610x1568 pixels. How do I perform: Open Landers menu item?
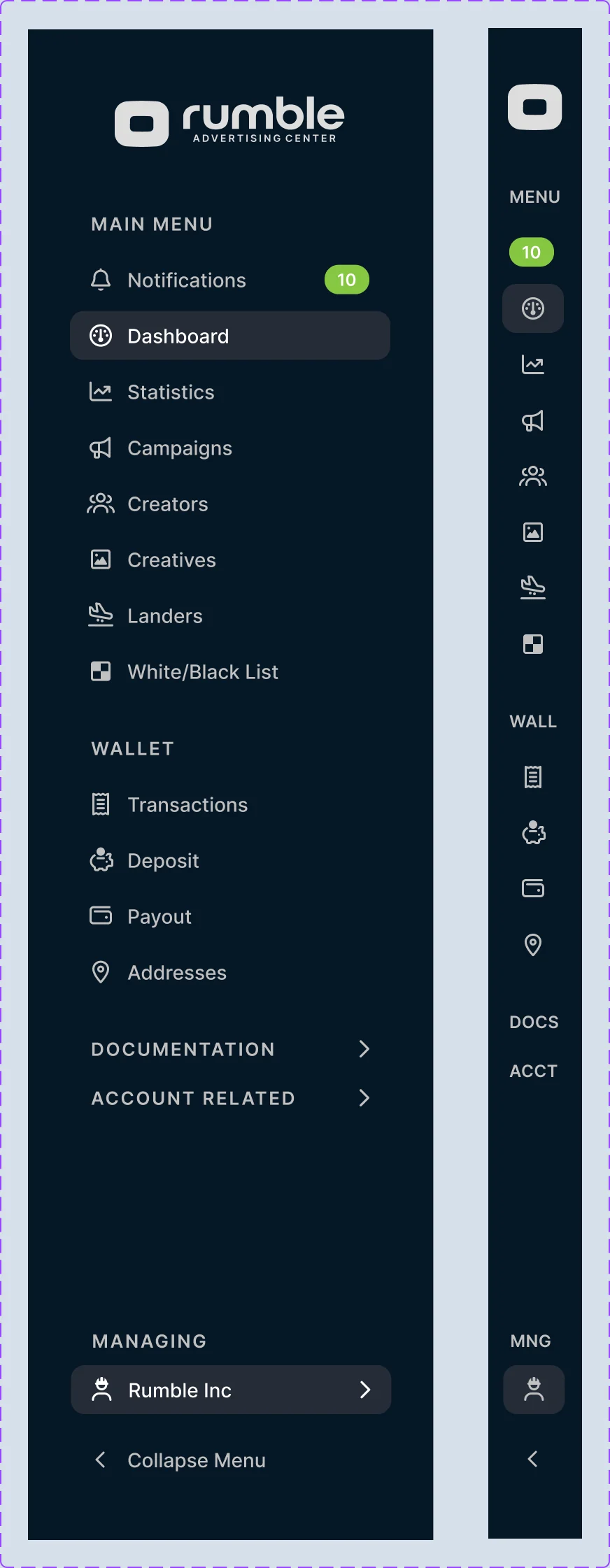(230, 615)
